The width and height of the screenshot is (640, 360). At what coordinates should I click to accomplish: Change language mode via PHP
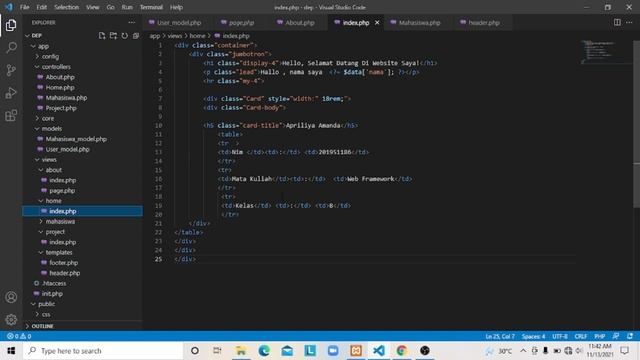coord(600,336)
